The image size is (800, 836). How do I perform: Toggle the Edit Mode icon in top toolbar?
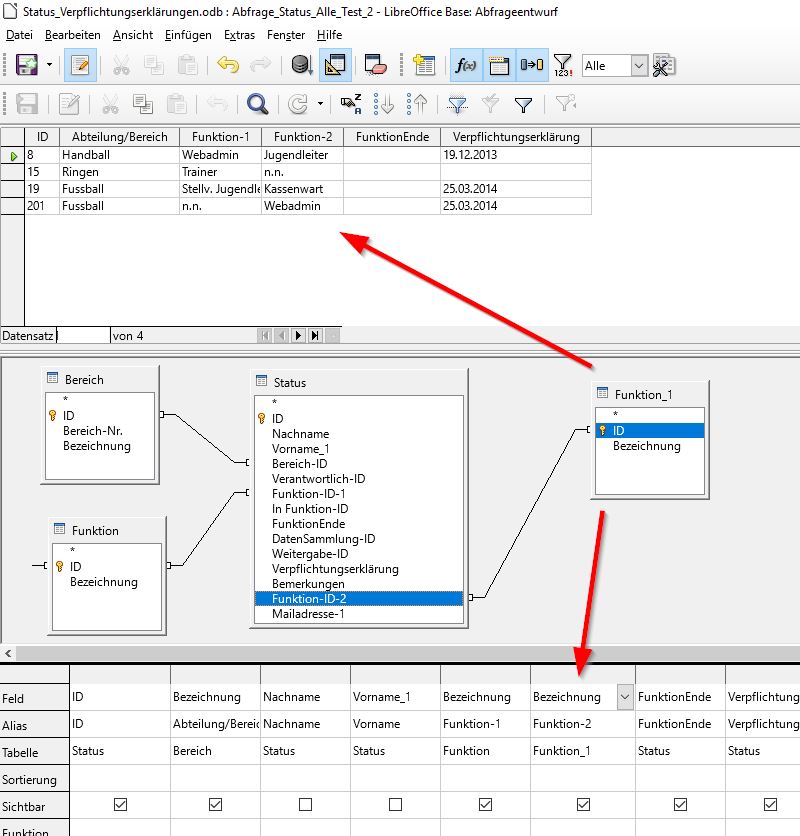click(x=80, y=65)
